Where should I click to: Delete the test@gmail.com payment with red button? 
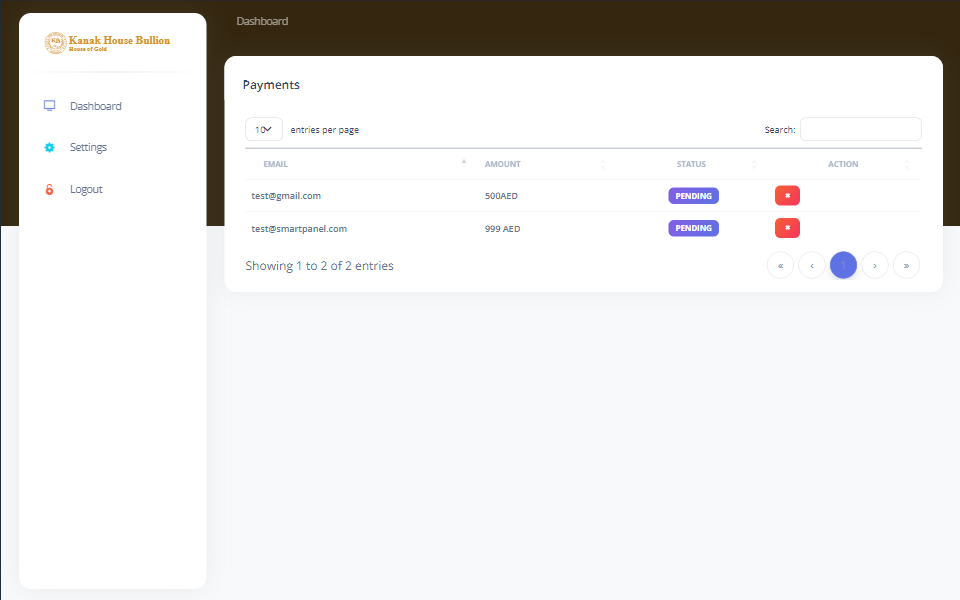pos(787,196)
